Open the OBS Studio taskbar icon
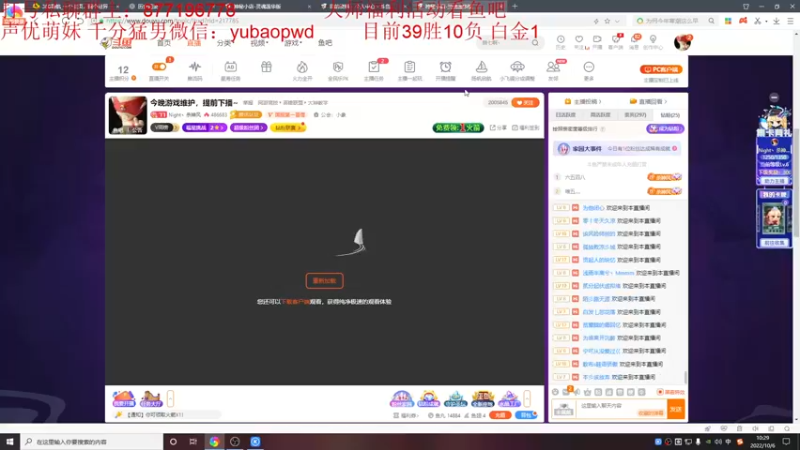Viewport: 800px width, 450px height. [235, 441]
